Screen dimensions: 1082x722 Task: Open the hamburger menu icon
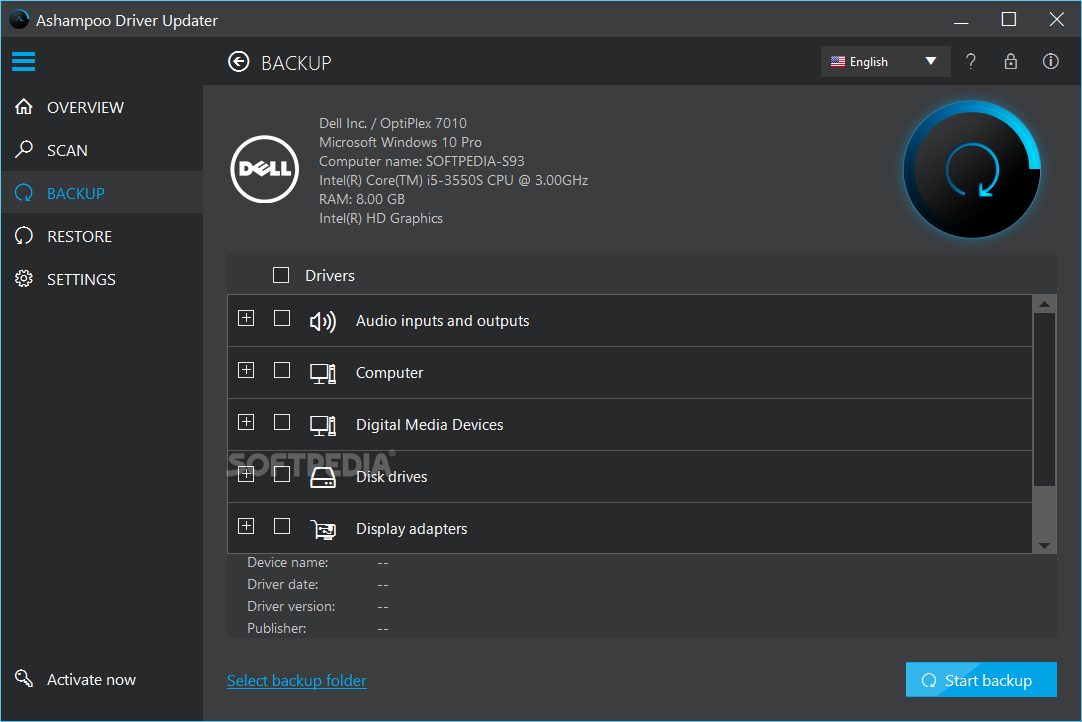click(23, 61)
